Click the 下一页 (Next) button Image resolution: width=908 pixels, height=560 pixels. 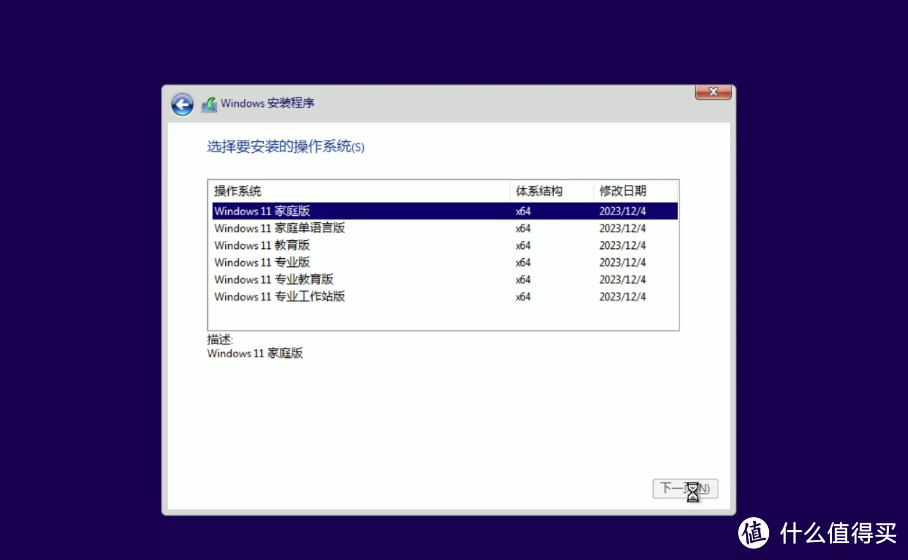685,488
